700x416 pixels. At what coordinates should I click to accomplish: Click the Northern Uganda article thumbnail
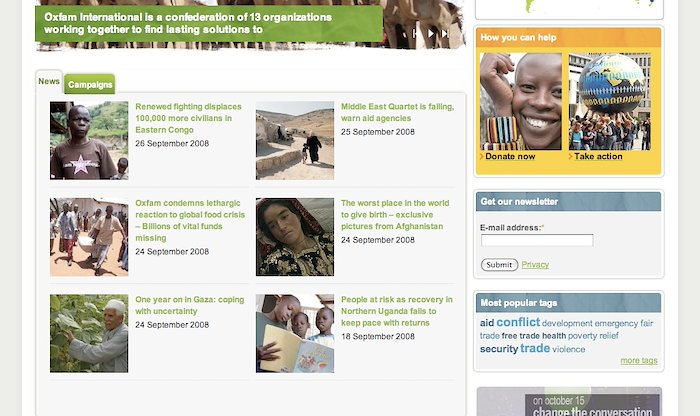pyautogui.click(x=295, y=333)
